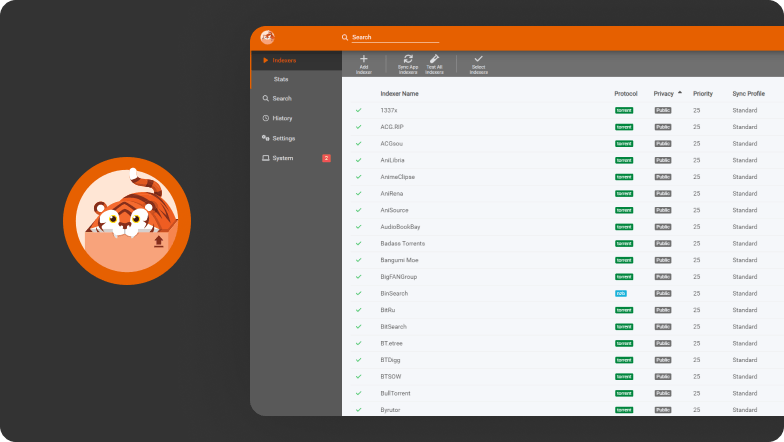Click the System notification badge showing 2

(x=326, y=158)
